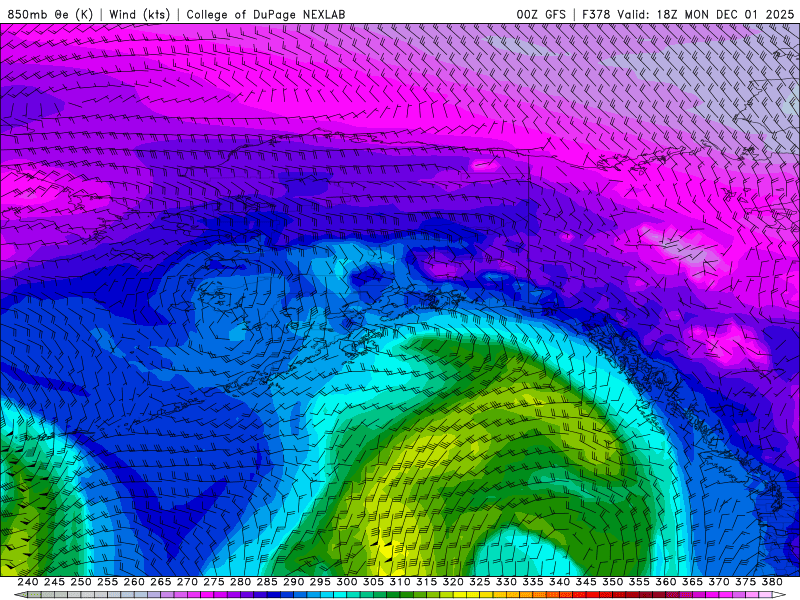Select the 345 scale value
This screenshot has height=600, width=800.
(586, 582)
